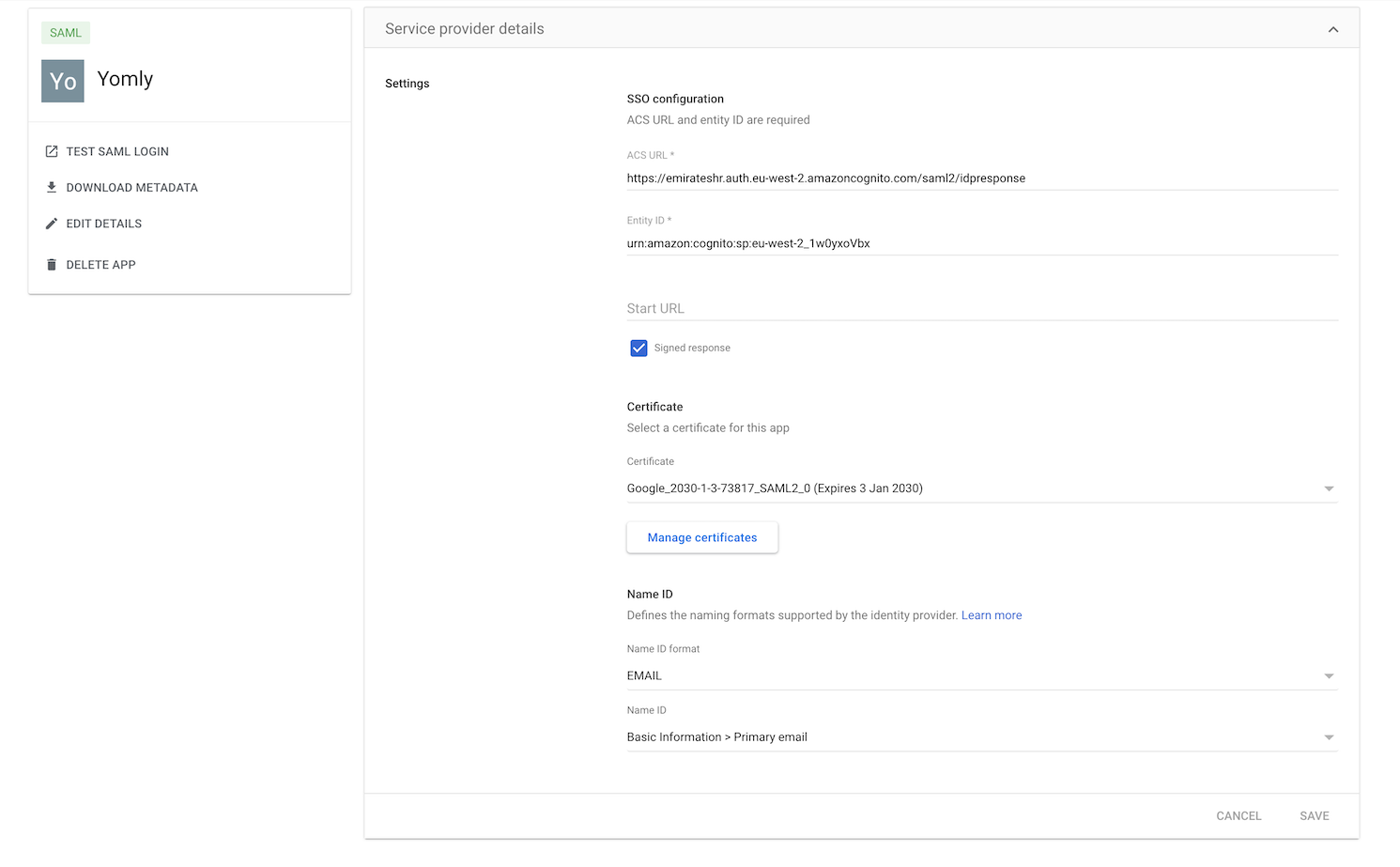
Task: Uncheck the Signed response checkbox
Action: [x=638, y=348]
